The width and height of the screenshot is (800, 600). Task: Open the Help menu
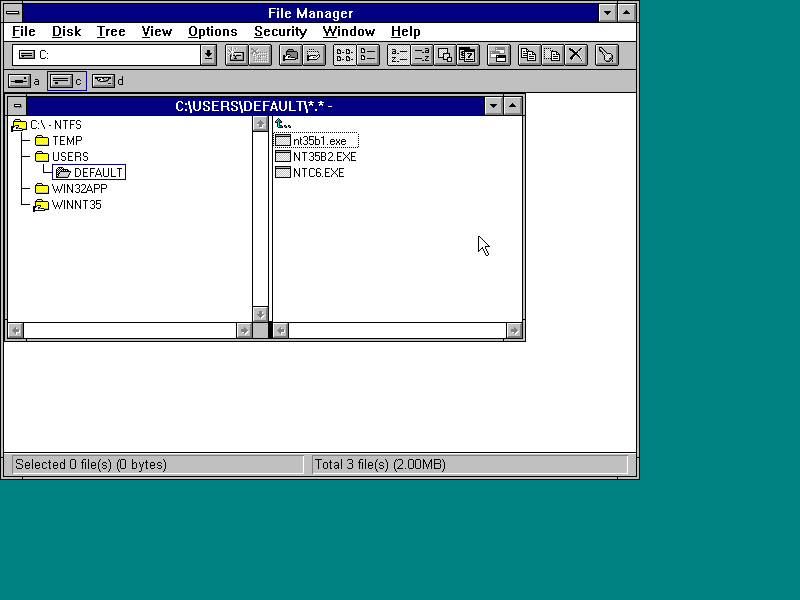click(x=406, y=32)
